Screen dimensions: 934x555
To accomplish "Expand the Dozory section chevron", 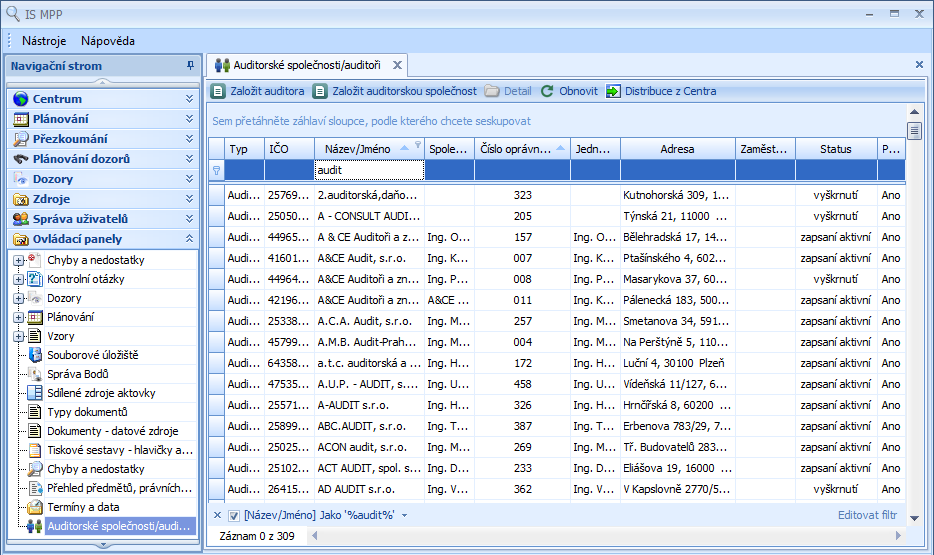I will pyautogui.click(x=189, y=179).
